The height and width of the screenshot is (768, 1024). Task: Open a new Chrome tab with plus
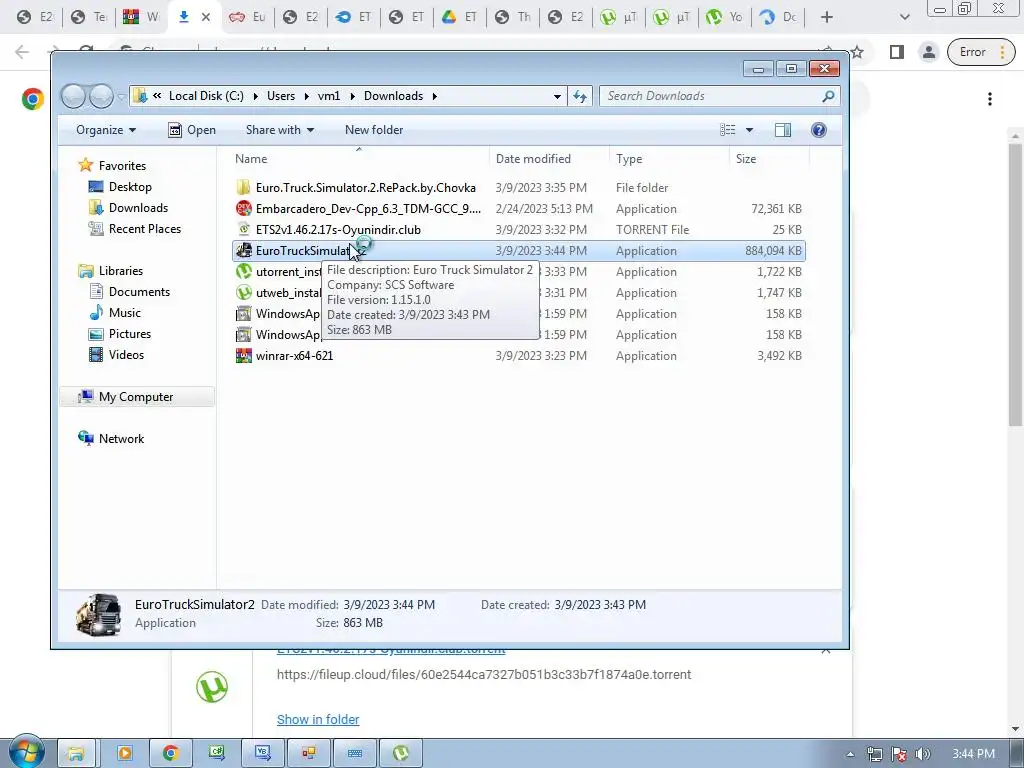coord(827,17)
